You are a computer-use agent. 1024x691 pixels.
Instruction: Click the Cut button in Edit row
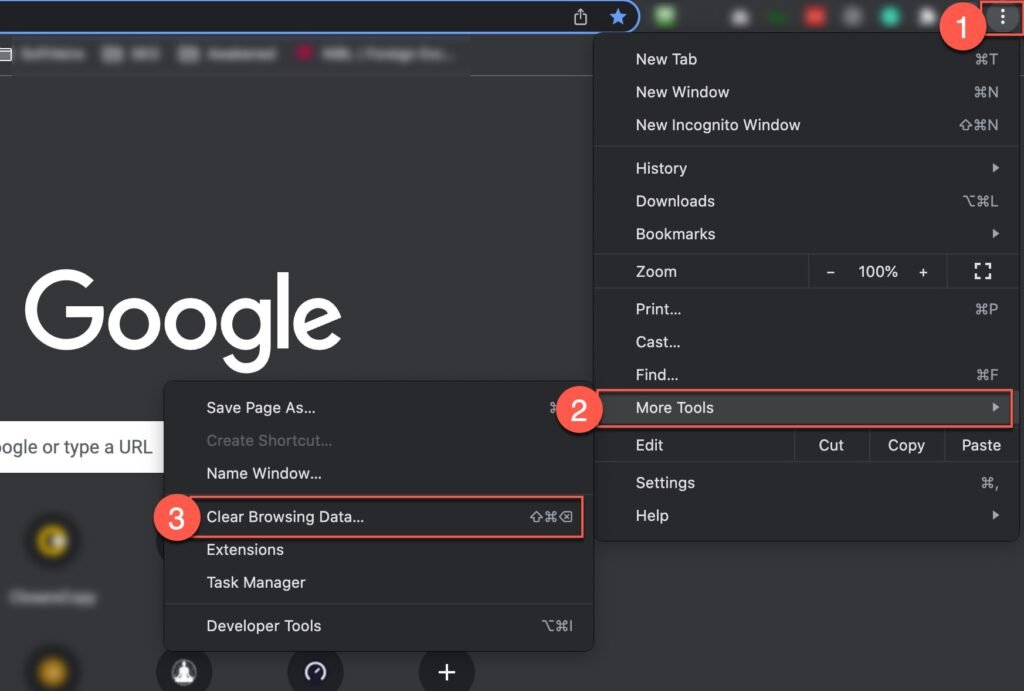[x=831, y=445]
